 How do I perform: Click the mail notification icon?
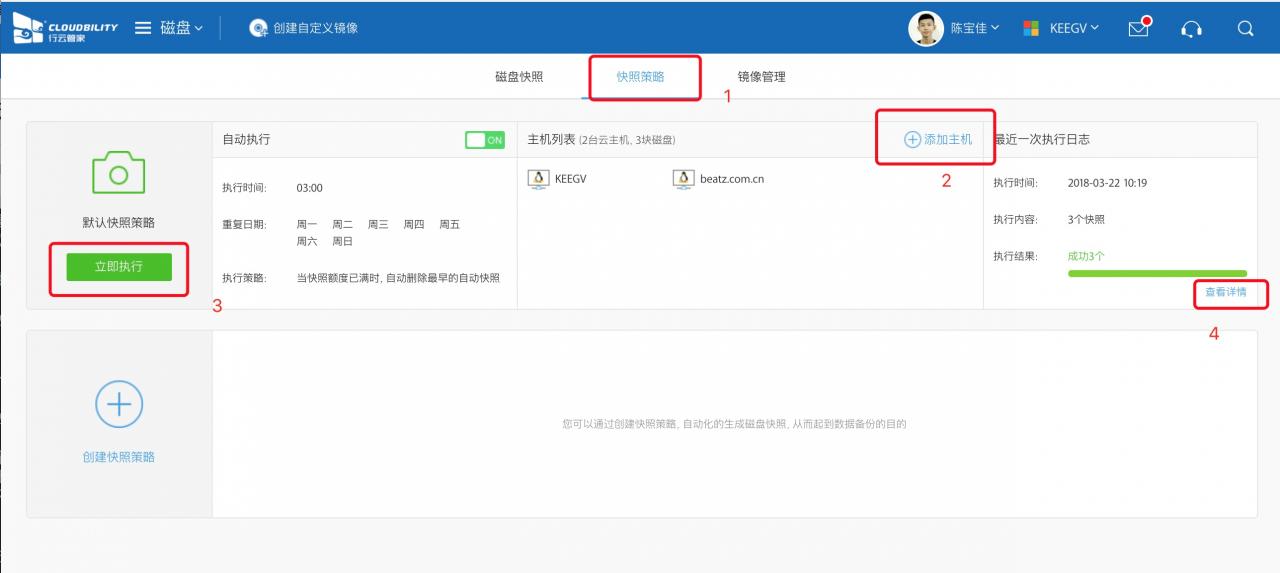pyautogui.click(x=1138, y=28)
